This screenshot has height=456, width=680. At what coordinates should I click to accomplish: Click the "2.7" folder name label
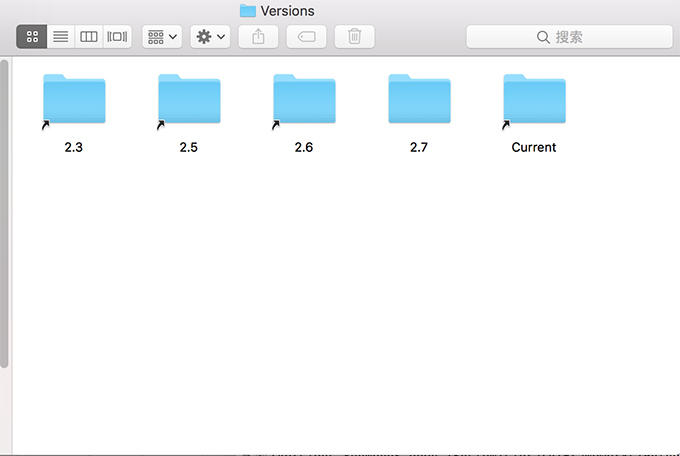click(419, 147)
